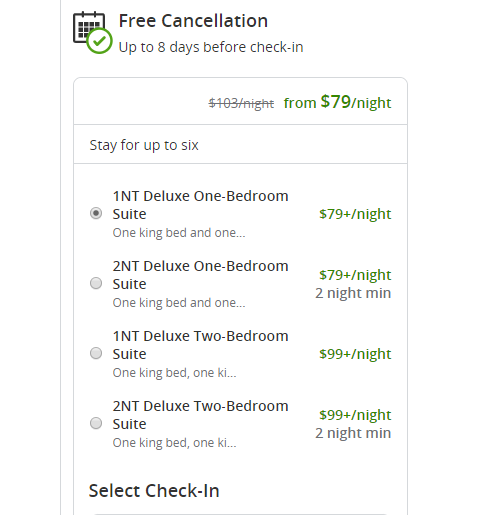Click the 1NT Deluxe Two-Bedroom Suite title

(200, 345)
